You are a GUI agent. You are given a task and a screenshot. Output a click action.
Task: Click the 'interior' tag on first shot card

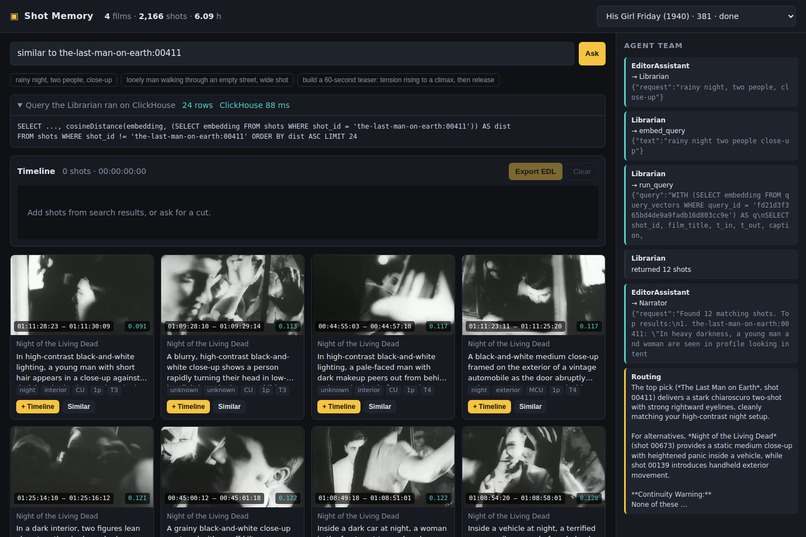pyautogui.click(x=56, y=390)
